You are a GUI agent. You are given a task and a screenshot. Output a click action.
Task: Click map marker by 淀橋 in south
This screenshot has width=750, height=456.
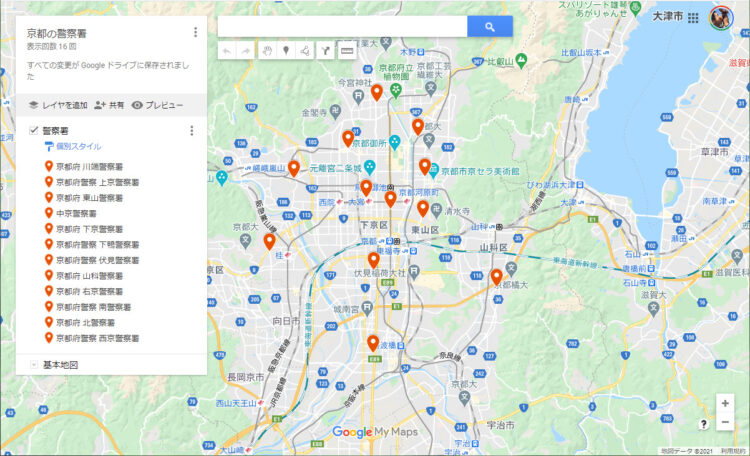pos(373,343)
